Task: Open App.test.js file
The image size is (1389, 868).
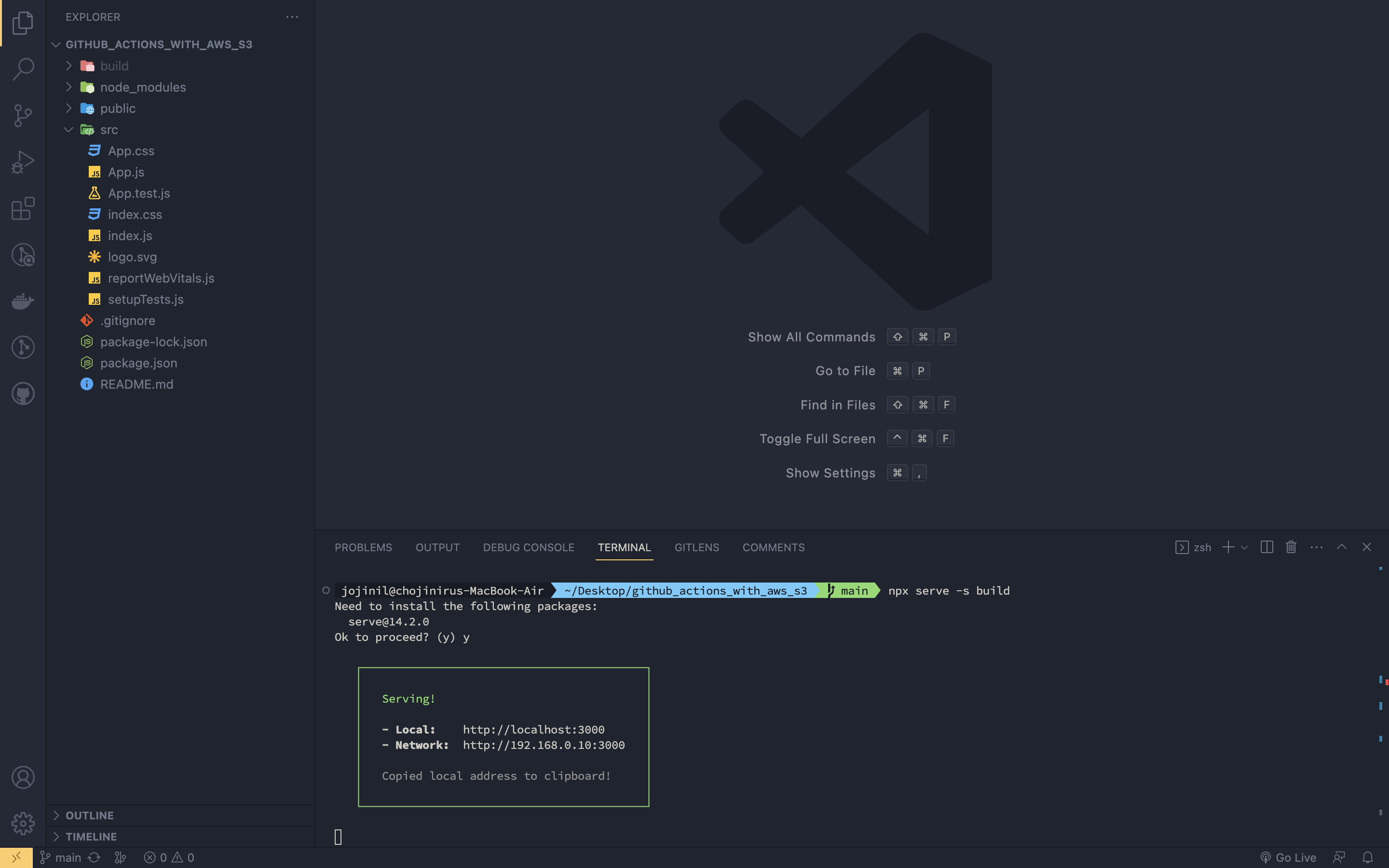Action: click(180, 193)
